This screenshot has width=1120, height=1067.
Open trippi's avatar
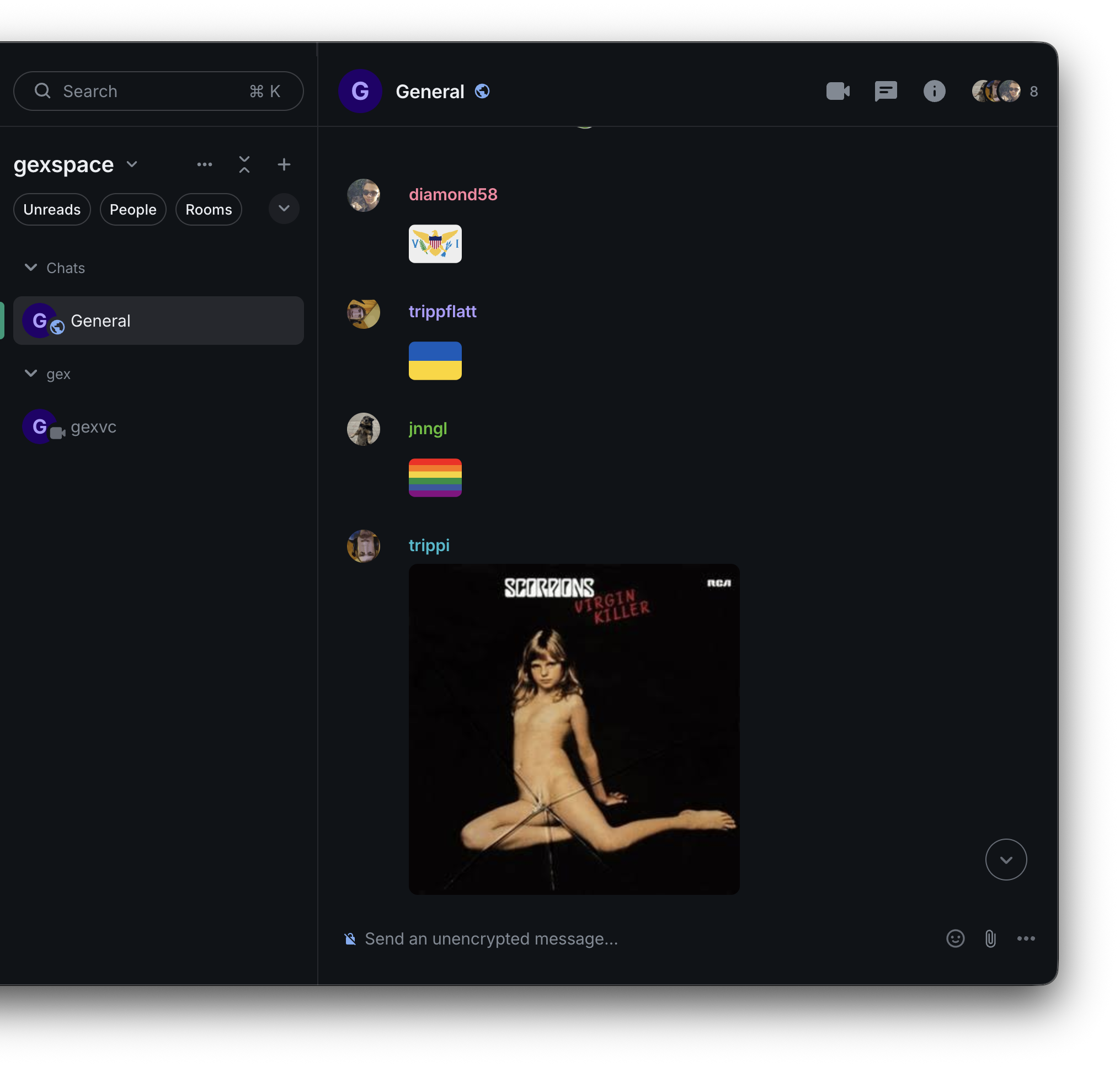[x=364, y=546]
